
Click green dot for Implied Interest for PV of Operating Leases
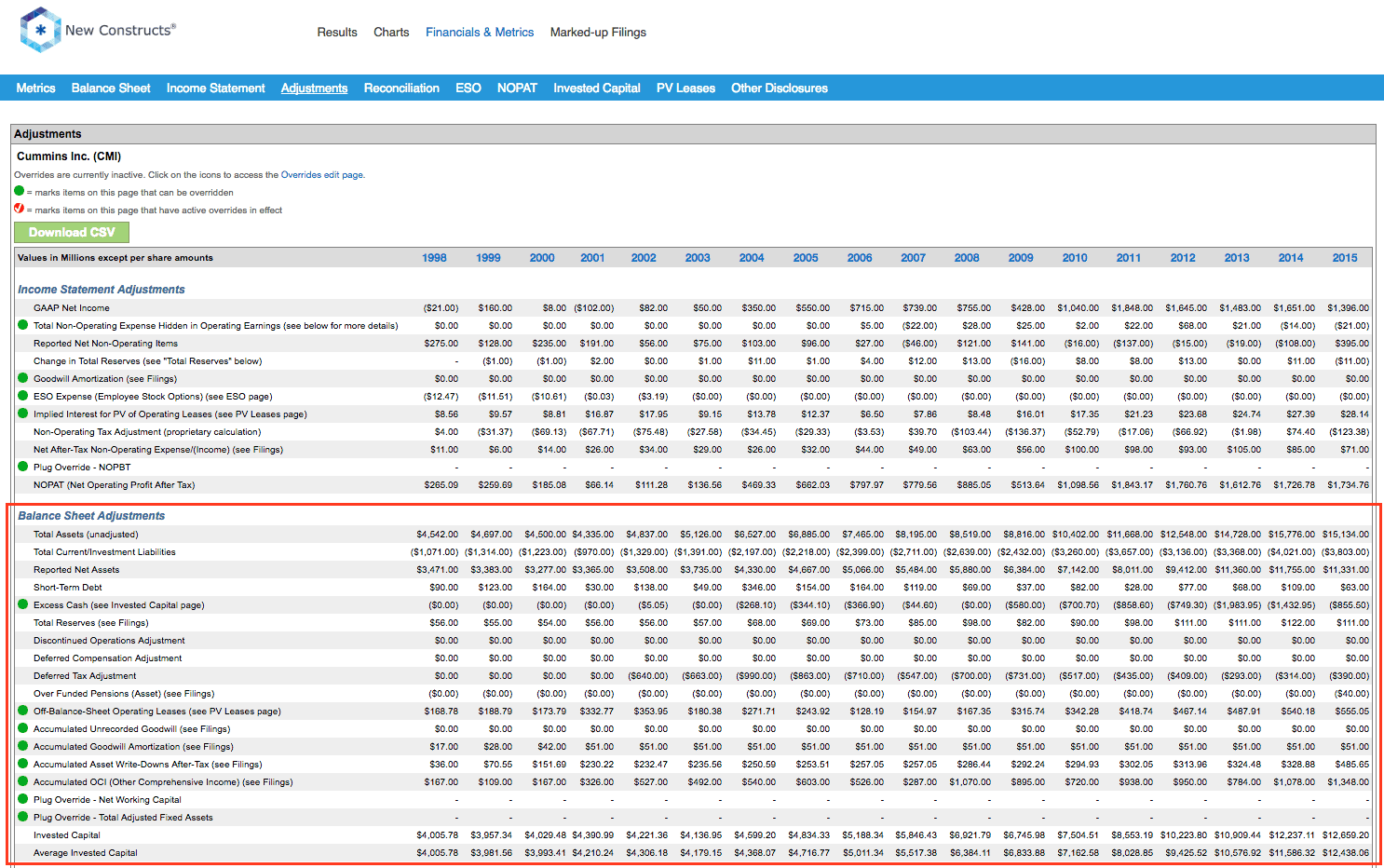point(23,414)
